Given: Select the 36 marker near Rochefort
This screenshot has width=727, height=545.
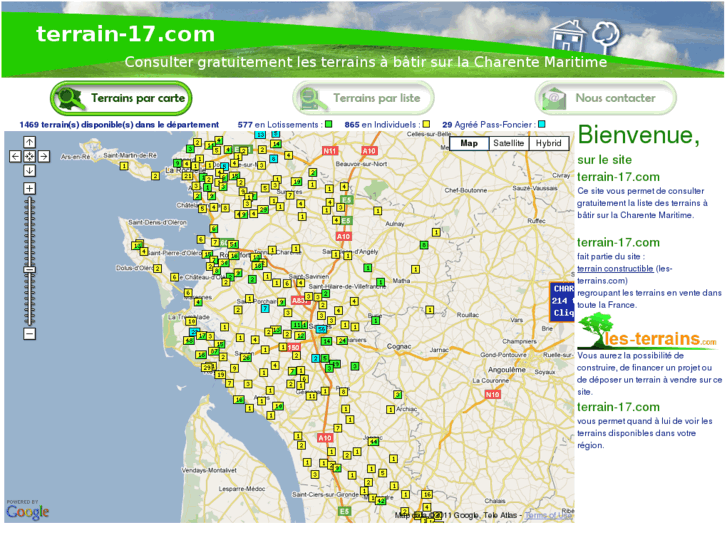Looking at the screenshot, I should point(223,263).
